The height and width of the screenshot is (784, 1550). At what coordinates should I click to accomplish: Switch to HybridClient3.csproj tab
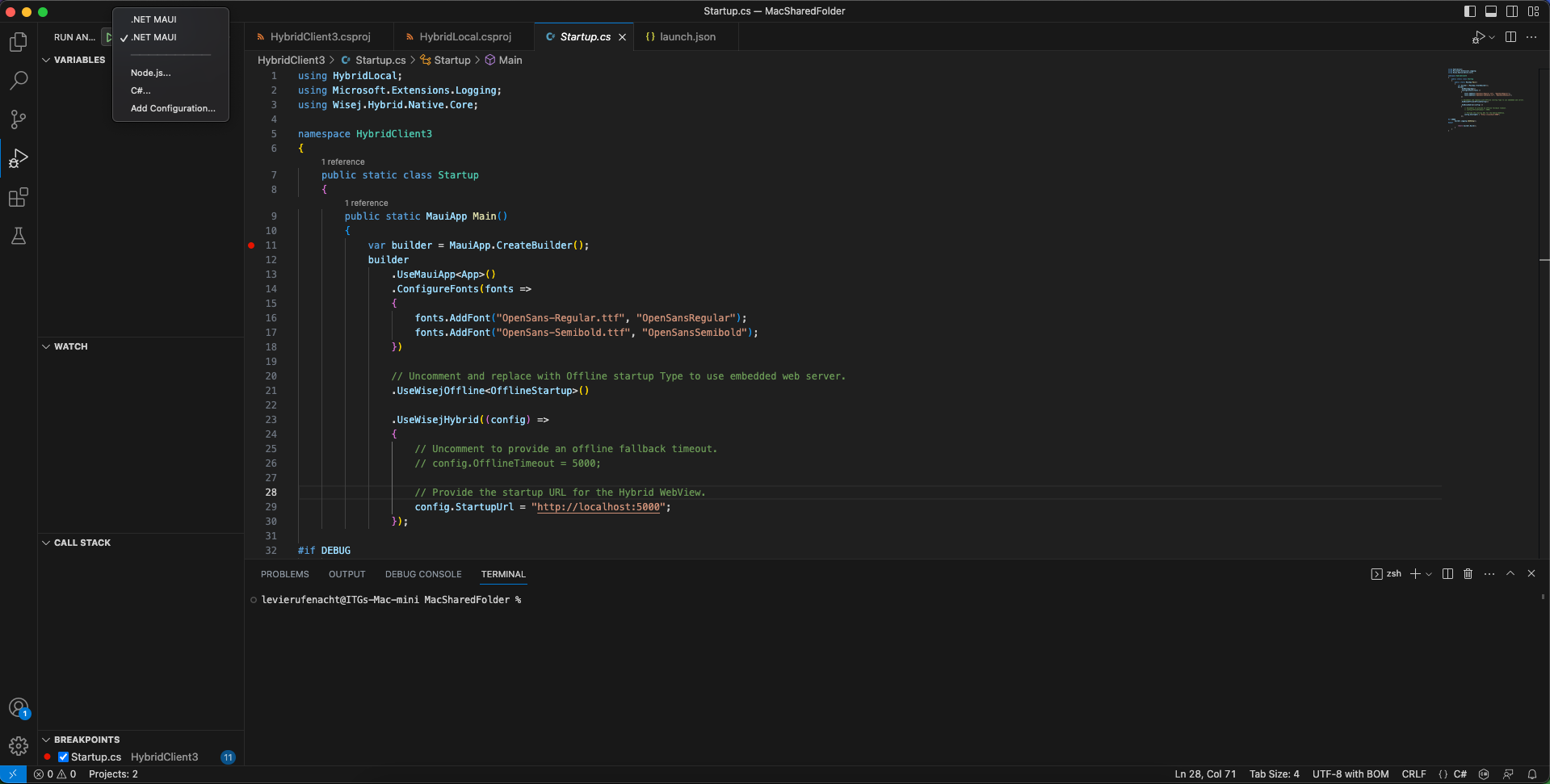[319, 37]
